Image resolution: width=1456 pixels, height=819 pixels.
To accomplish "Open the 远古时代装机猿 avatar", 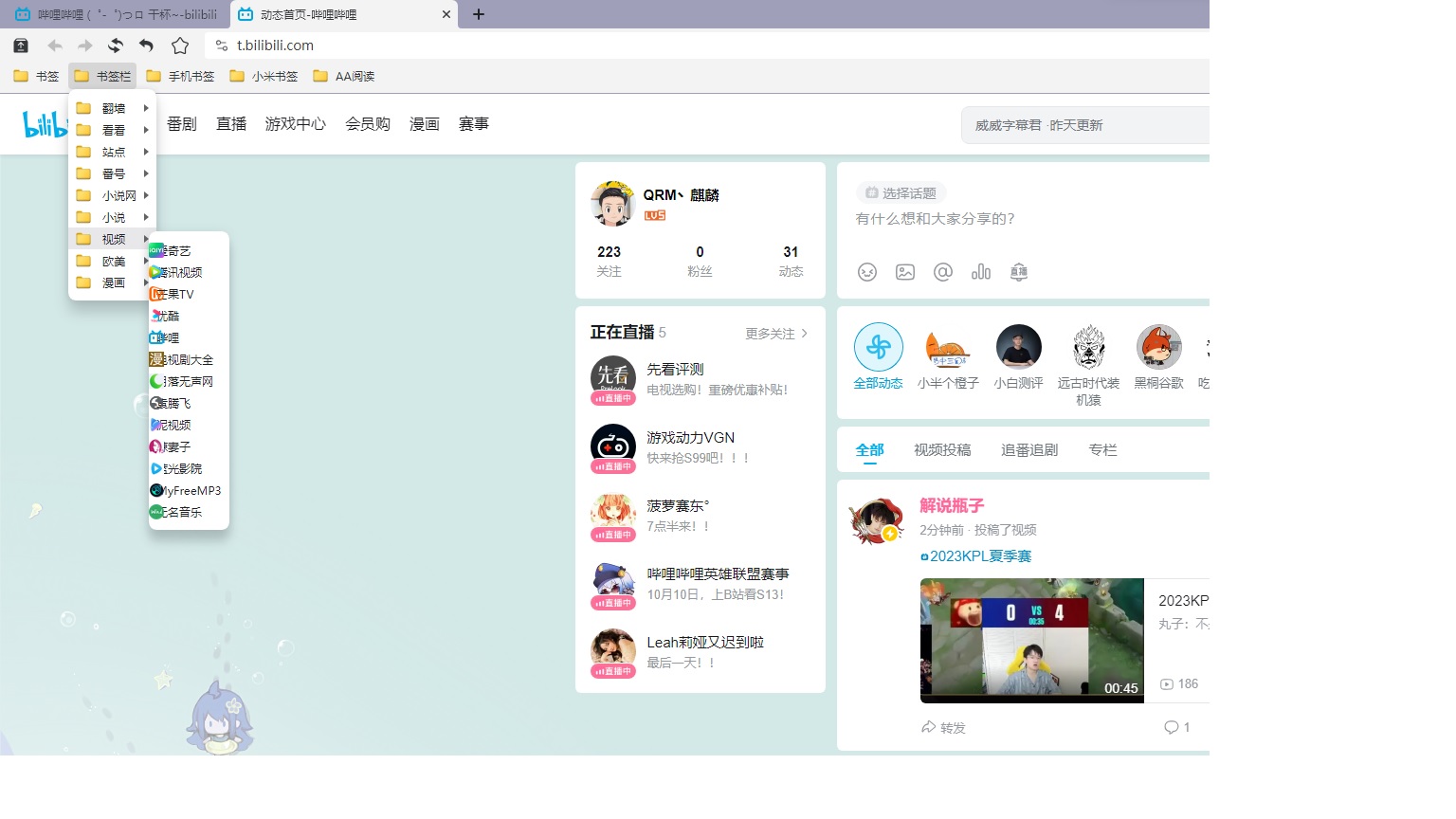I will coord(1089,347).
